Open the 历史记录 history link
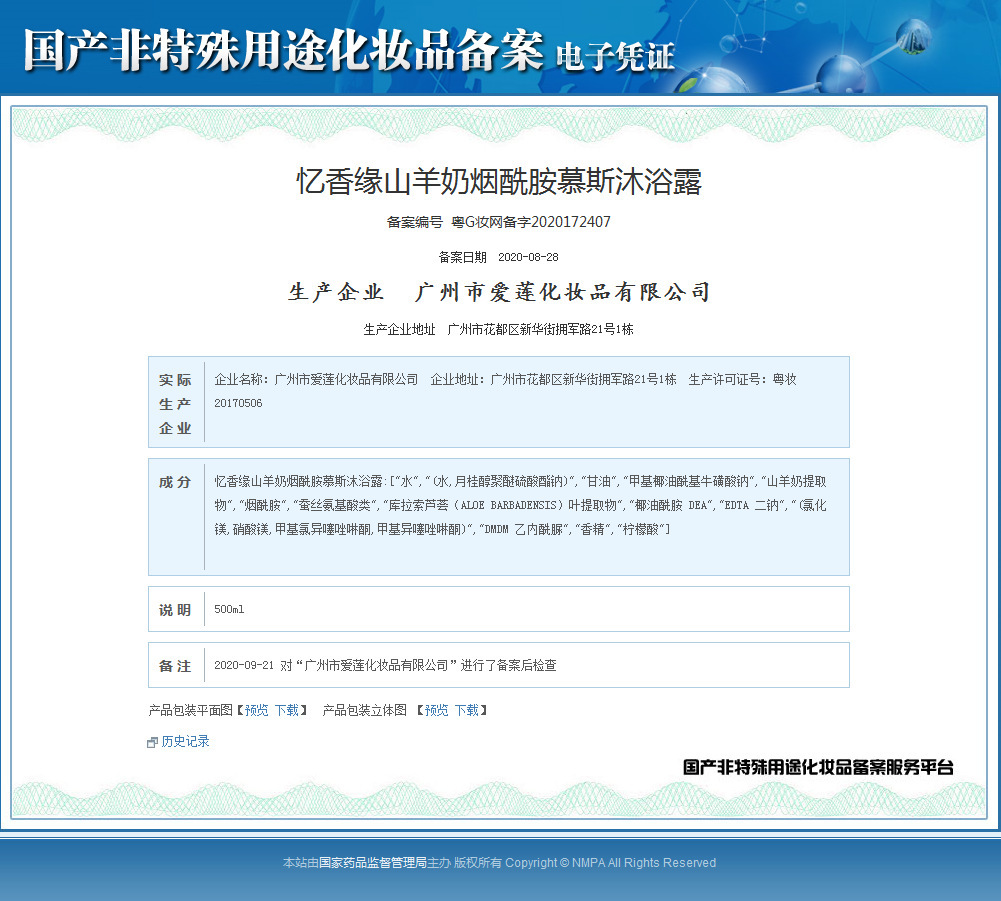1001x901 pixels. click(x=185, y=741)
